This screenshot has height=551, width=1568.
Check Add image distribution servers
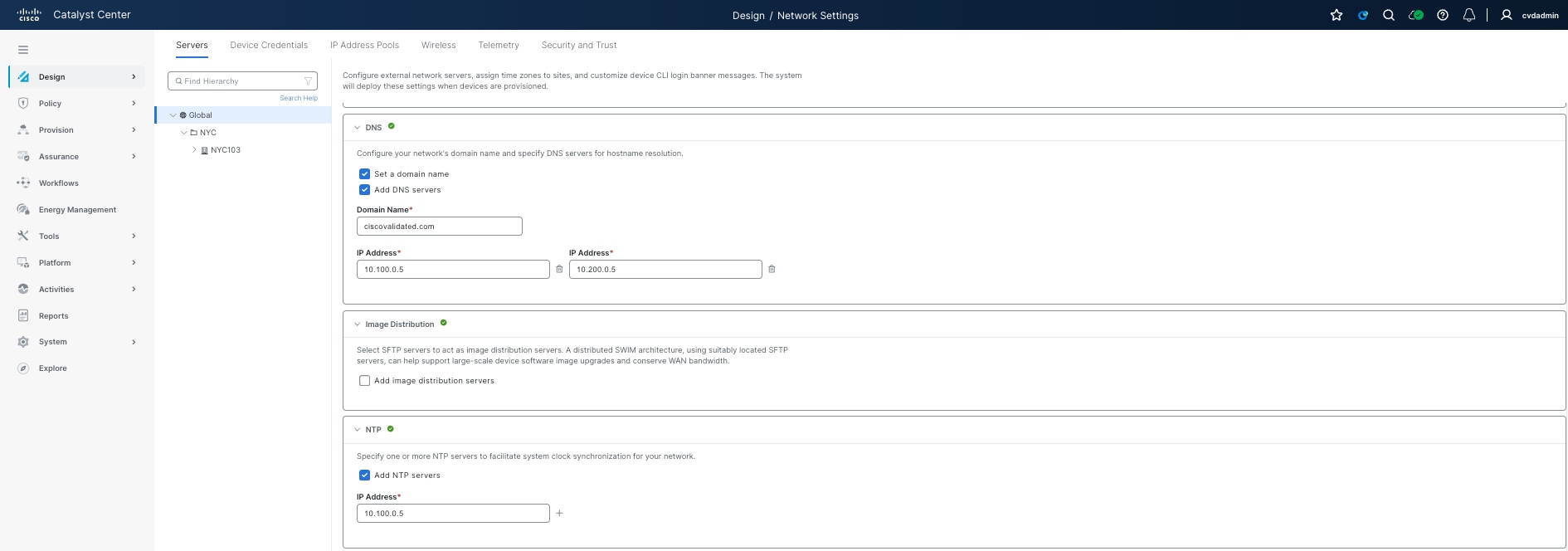pyautogui.click(x=364, y=381)
